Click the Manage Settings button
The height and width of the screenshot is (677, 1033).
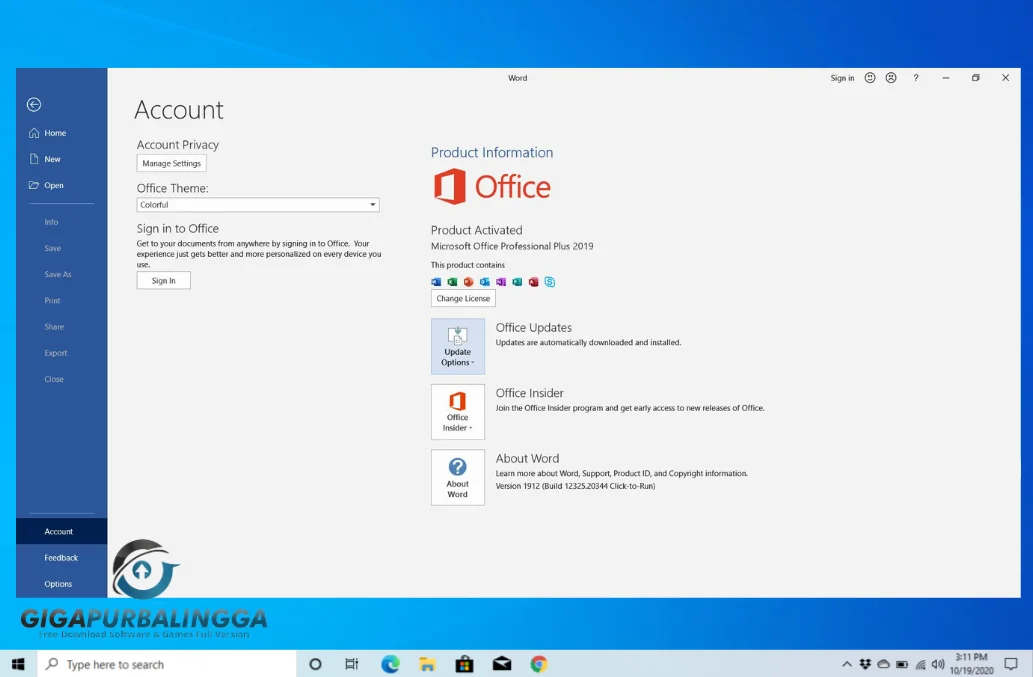[x=171, y=163]
